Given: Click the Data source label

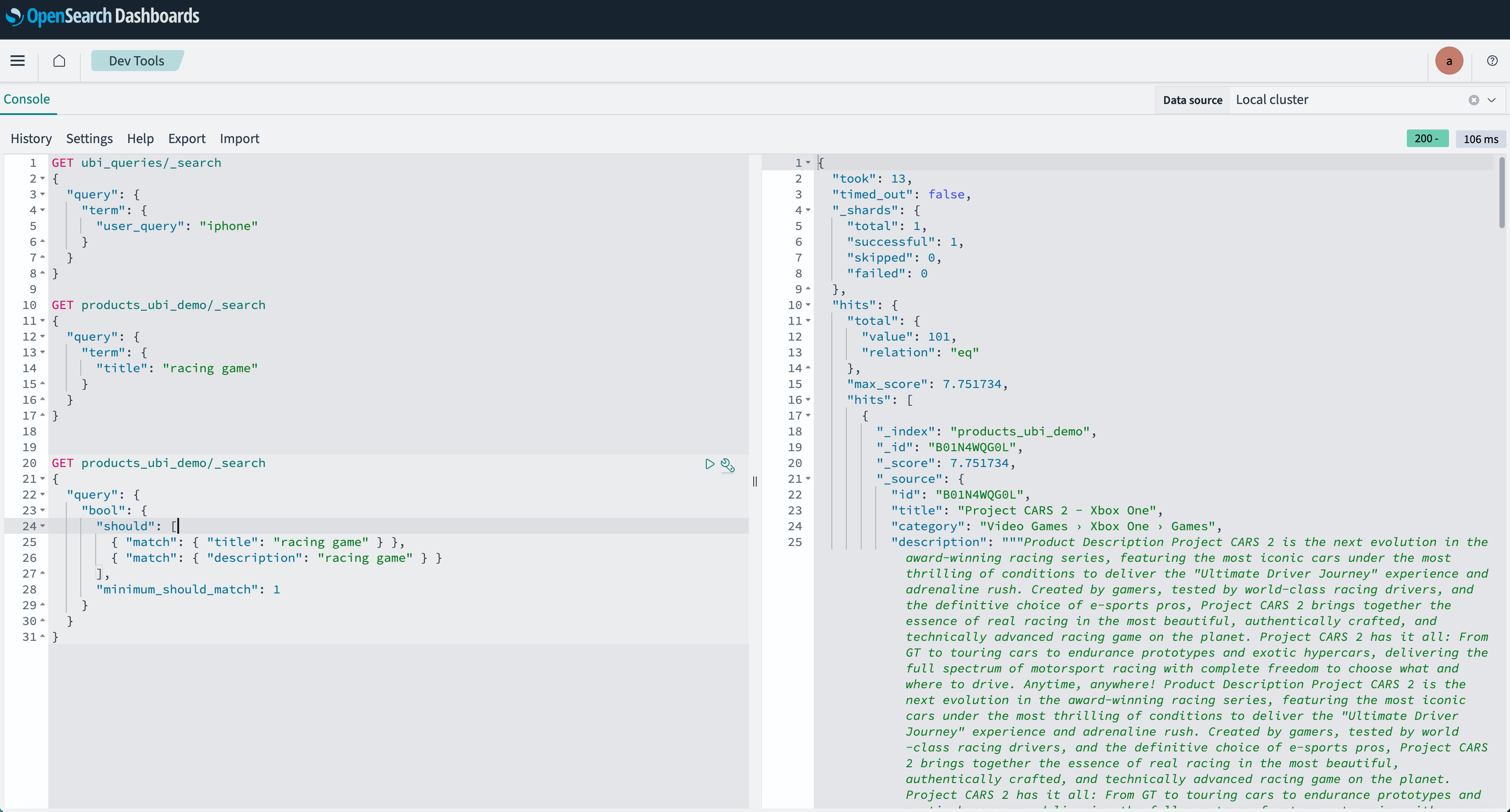Looking at the screenshot, I should click(1192, 100).
